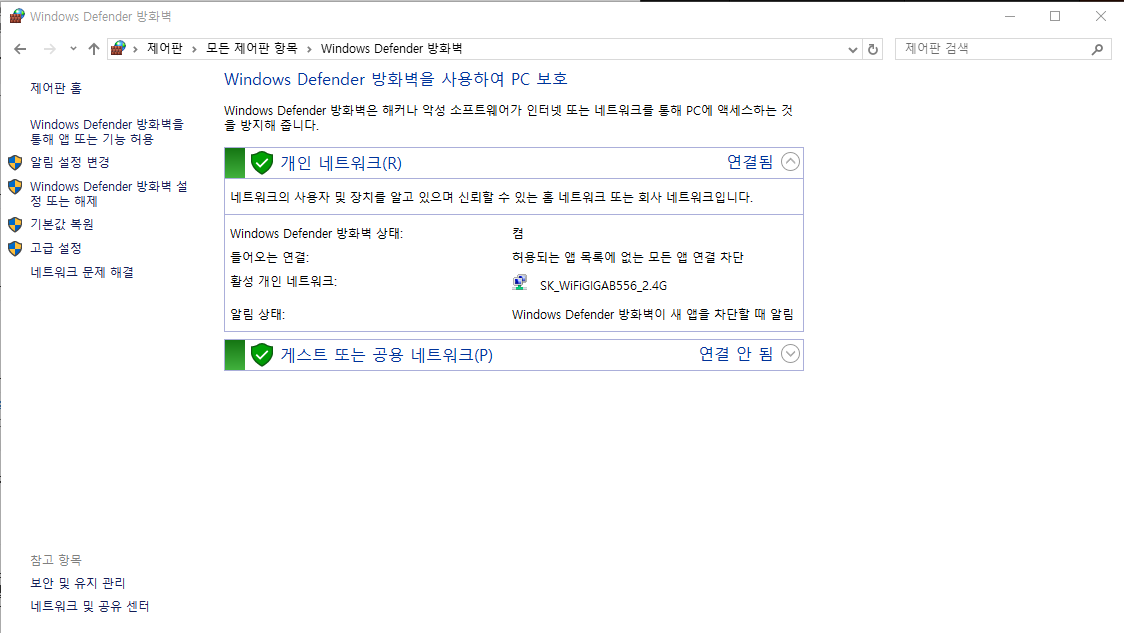Click the shield icon beside 알림 설정 변경

[x=14, y=162]
